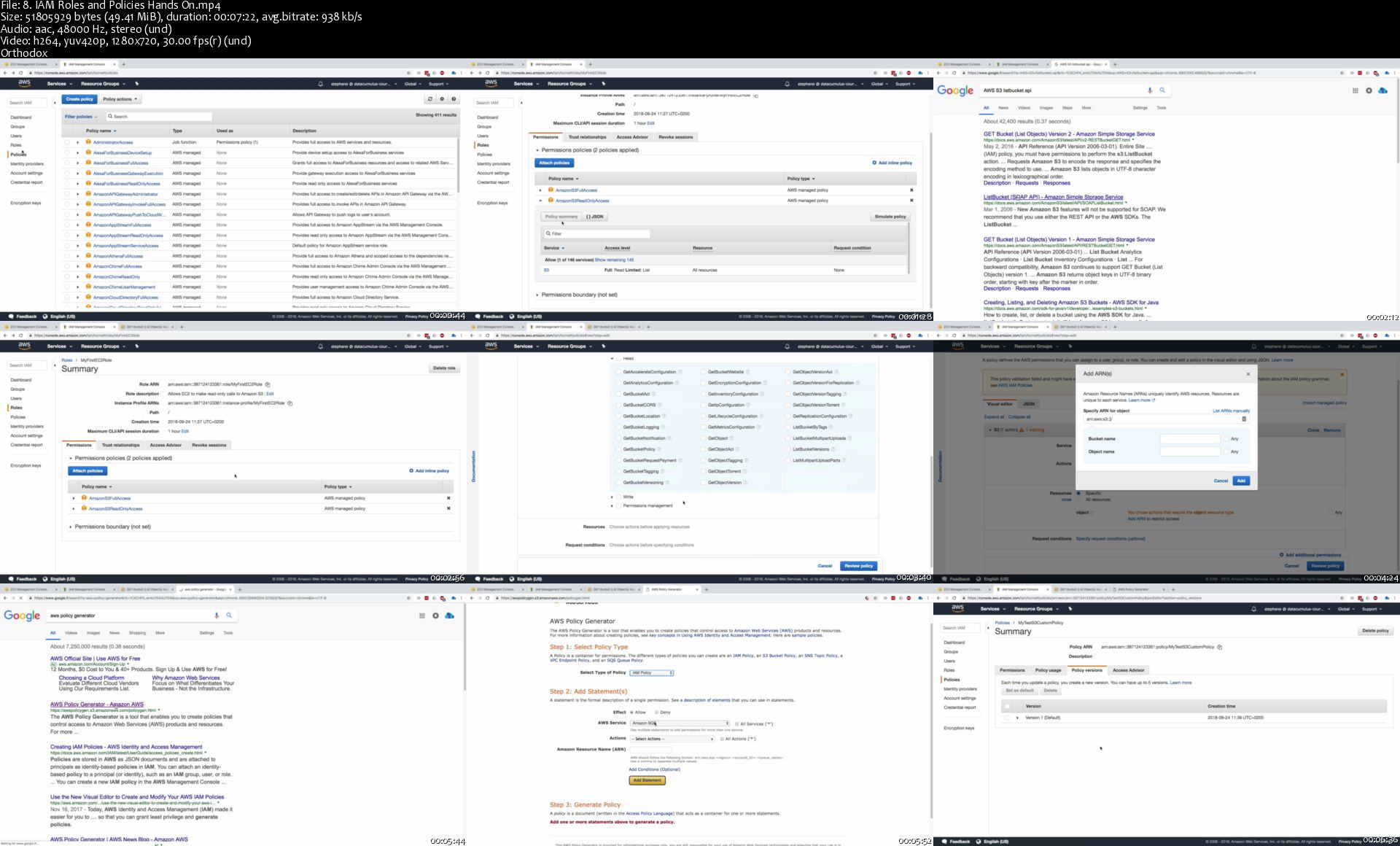Click Delete policy on MyTestS3CustomPolicy summary
The height and width of the screenshot is (846, 1400).
click(1375, 631)
